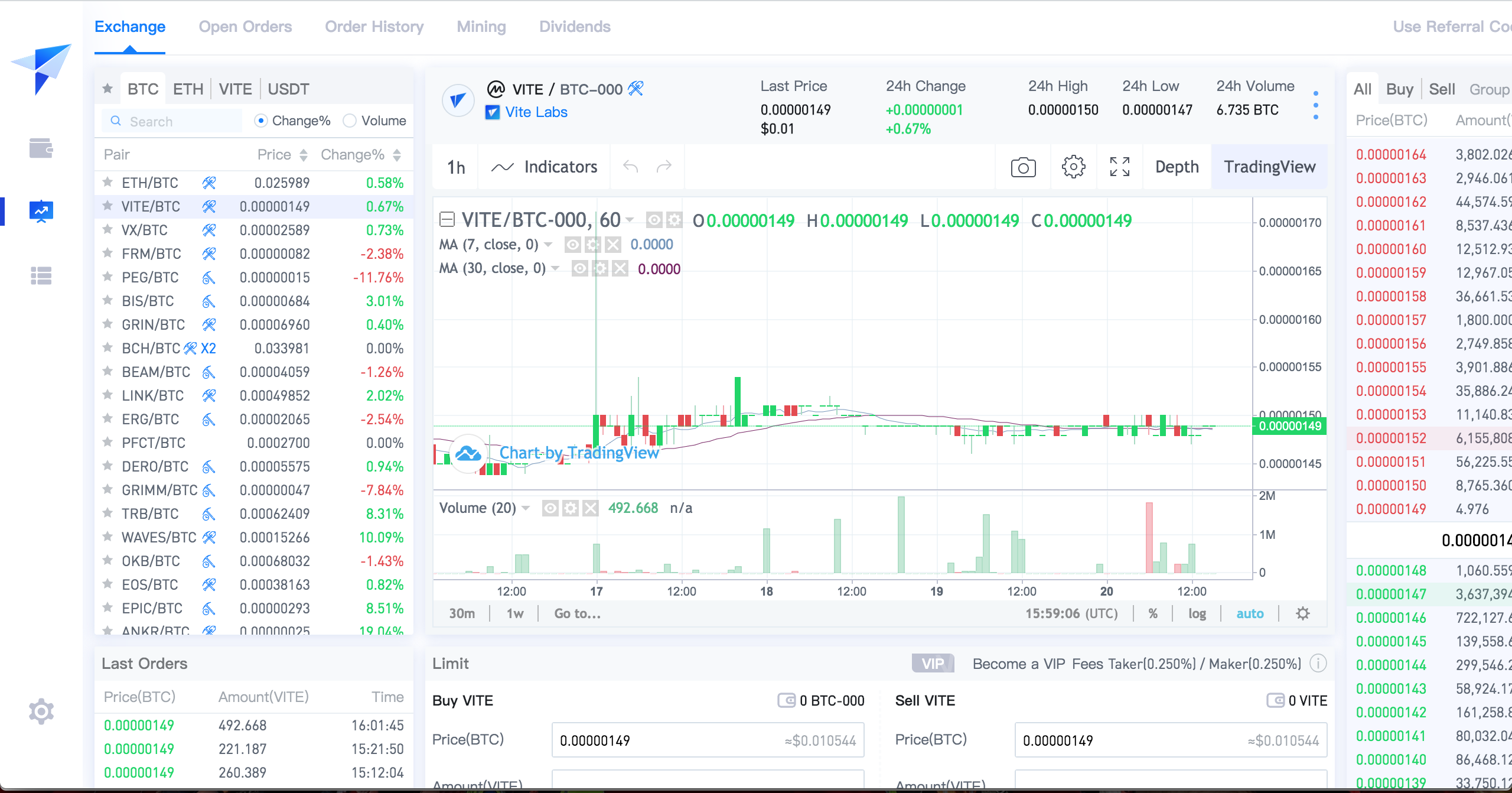The height and width of the screenshot is (793, 1512).
Task: Switch to the Mining tab
Action: coord(481,27)
